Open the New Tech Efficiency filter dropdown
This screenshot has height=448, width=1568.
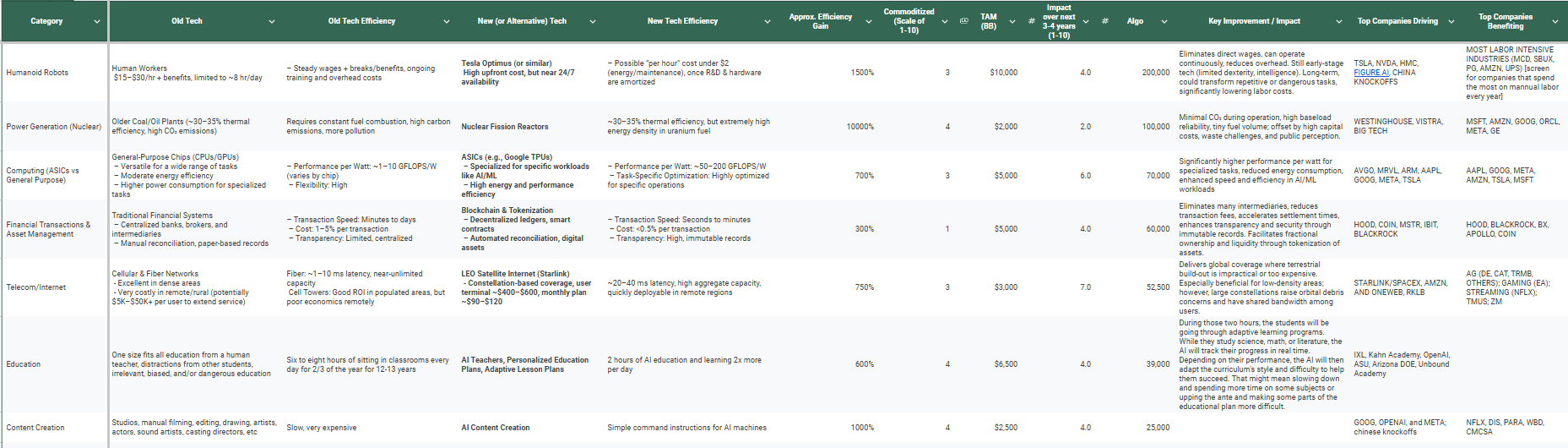768,21
